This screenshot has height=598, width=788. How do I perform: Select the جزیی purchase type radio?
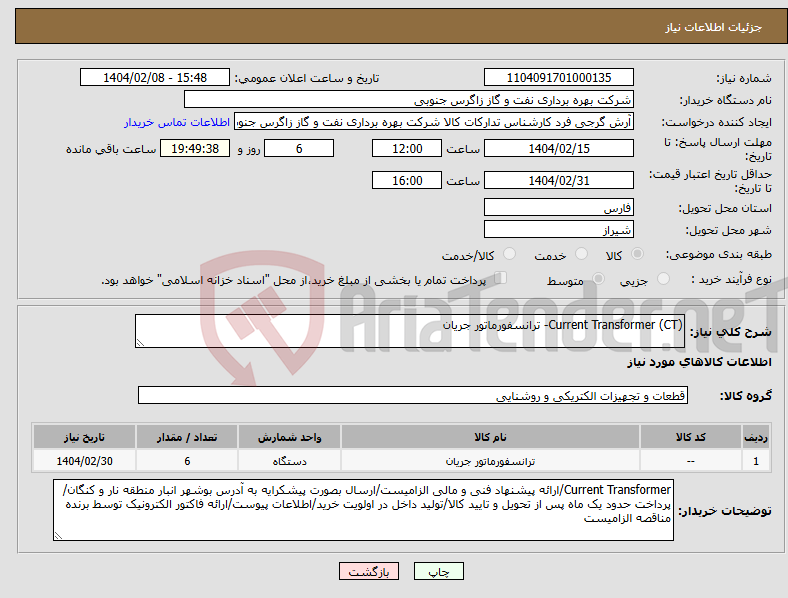coord(663,278)
